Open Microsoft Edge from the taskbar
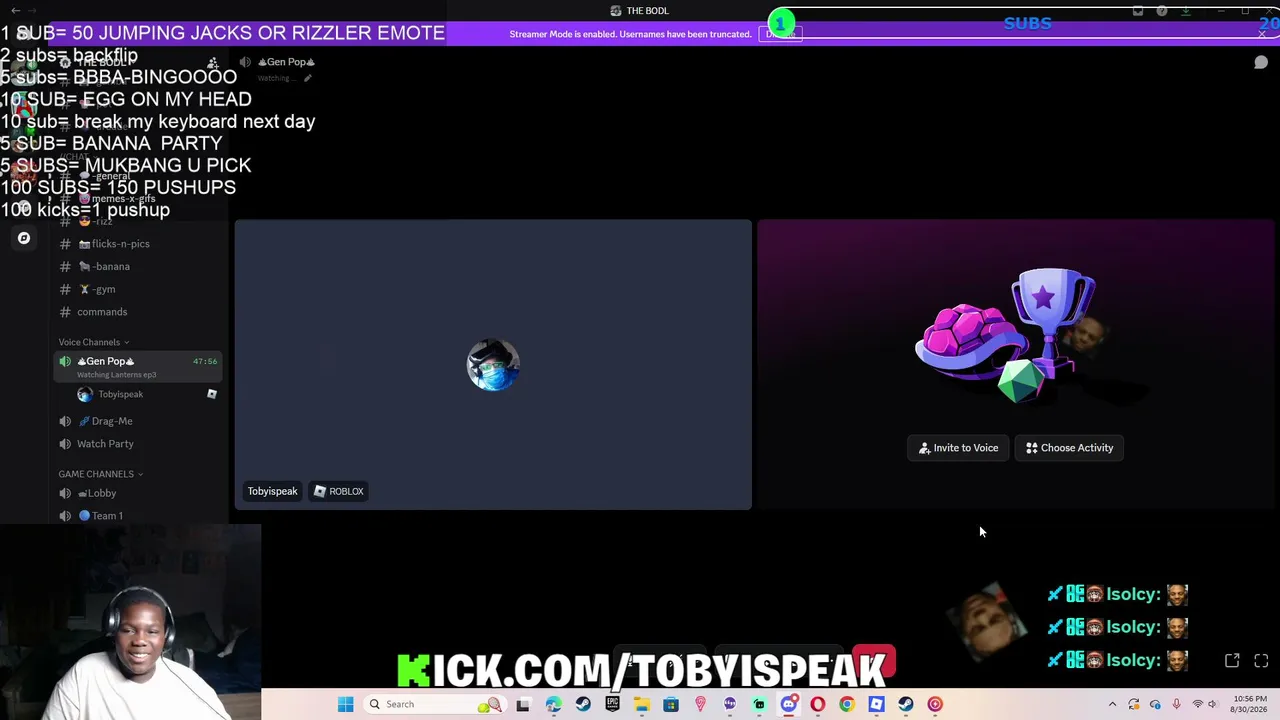This screenshot has width=1280, height=720. coord(553,704)
